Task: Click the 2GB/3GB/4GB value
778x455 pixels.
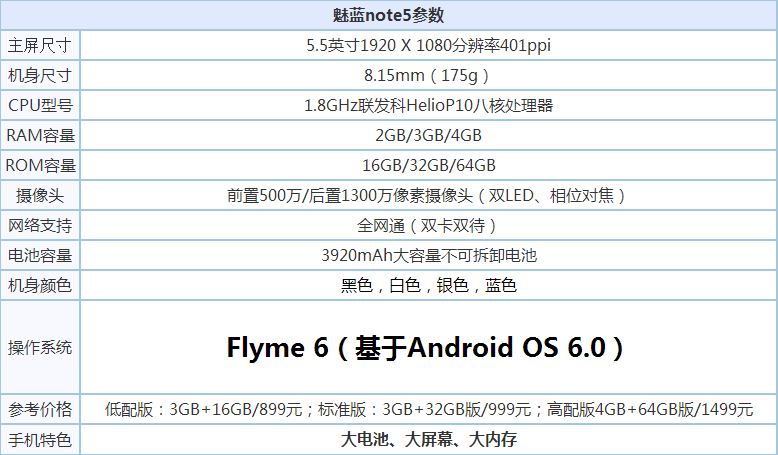Action: tap(429, 135)
